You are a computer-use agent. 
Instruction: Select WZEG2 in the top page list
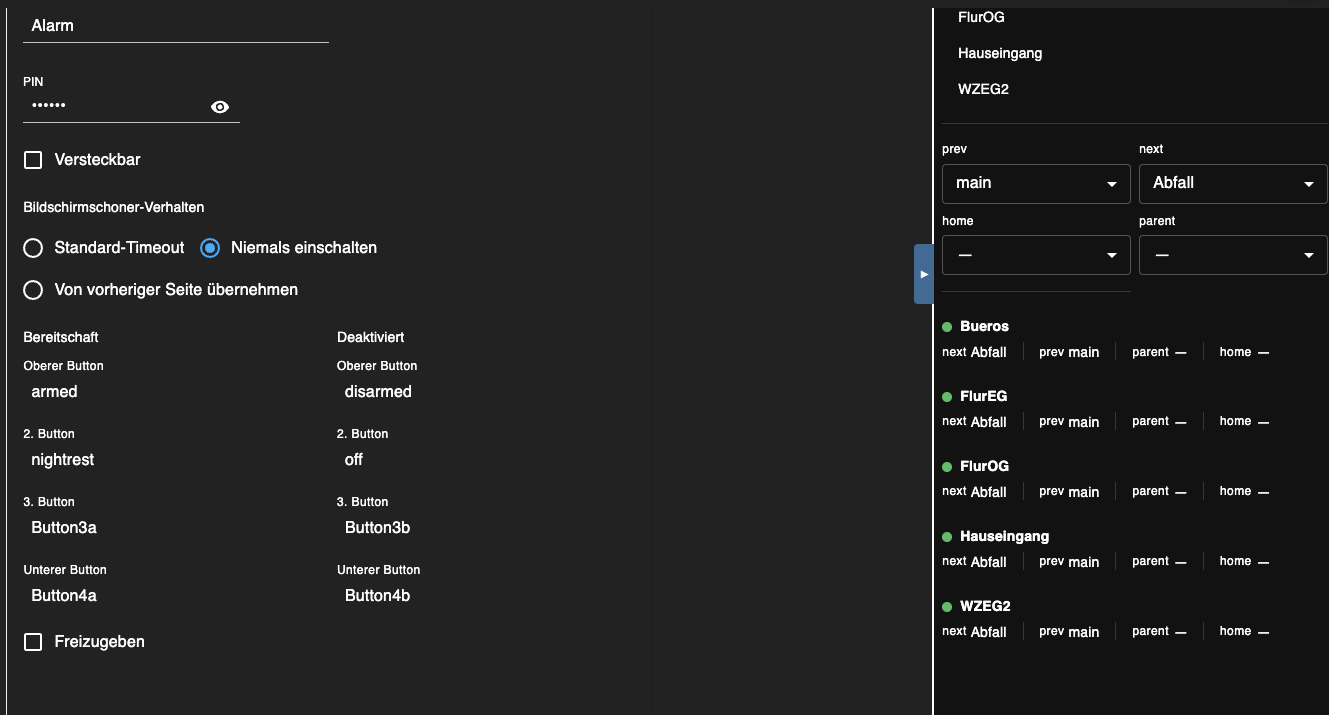pos(983,89)
